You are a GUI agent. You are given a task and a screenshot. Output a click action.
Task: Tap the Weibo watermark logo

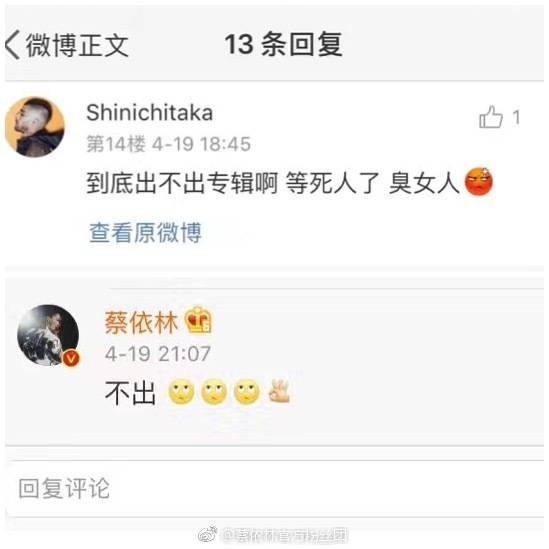(207, 535)
